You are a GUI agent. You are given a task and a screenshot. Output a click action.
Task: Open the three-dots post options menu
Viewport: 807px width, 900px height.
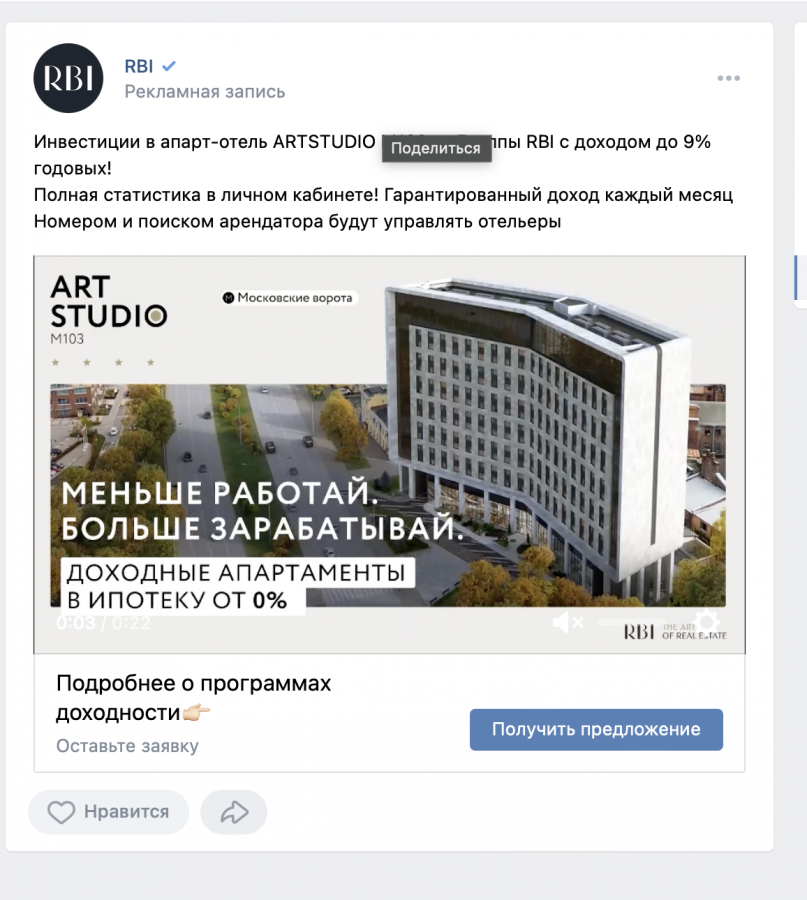click(728, 78)
